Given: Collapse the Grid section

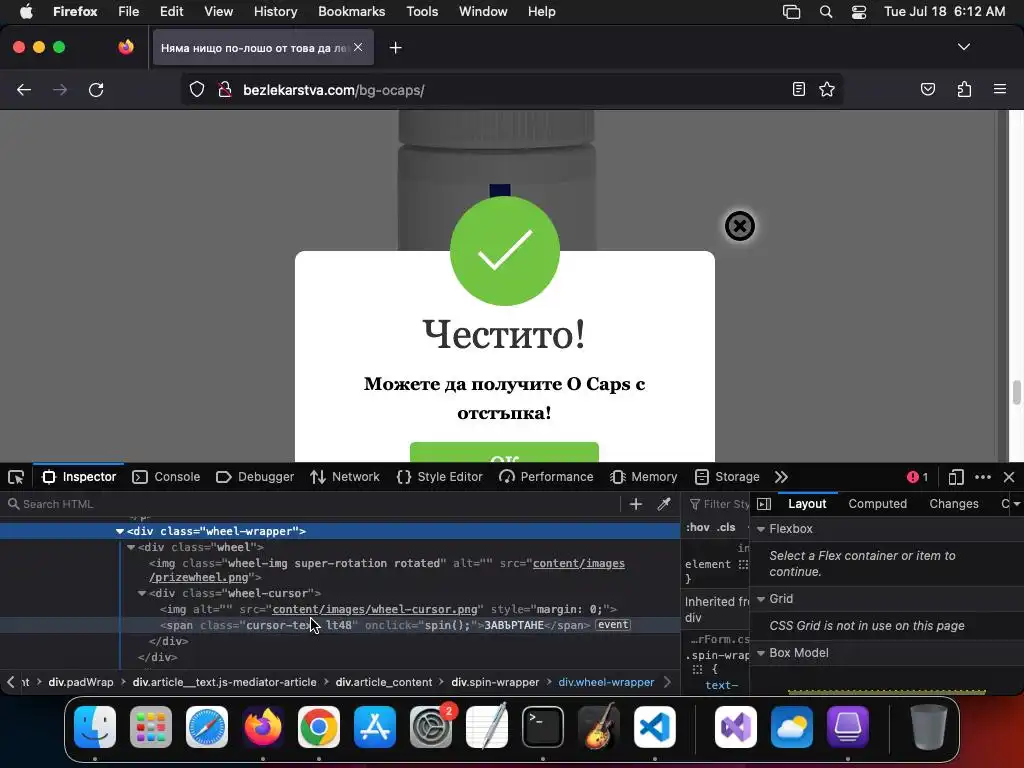Looking at the screenshot, I should coord(761,599).
